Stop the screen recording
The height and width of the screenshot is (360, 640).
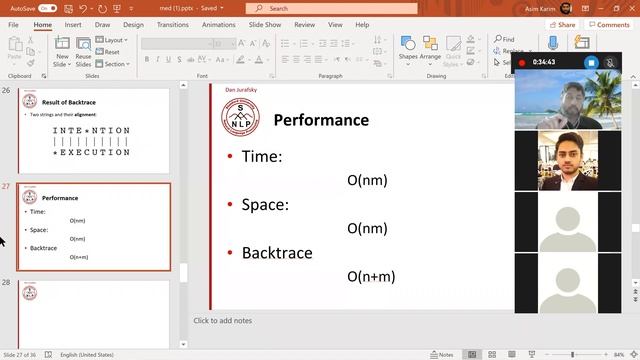pyautogui.click(x=591, y=62)
